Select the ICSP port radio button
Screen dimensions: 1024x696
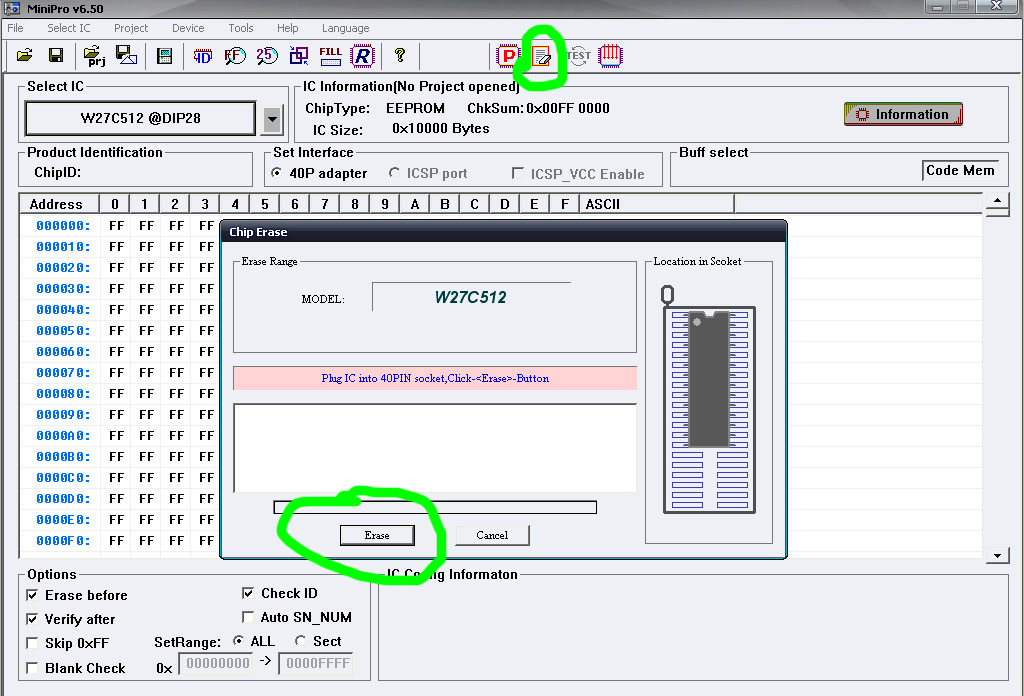(394, 173)
